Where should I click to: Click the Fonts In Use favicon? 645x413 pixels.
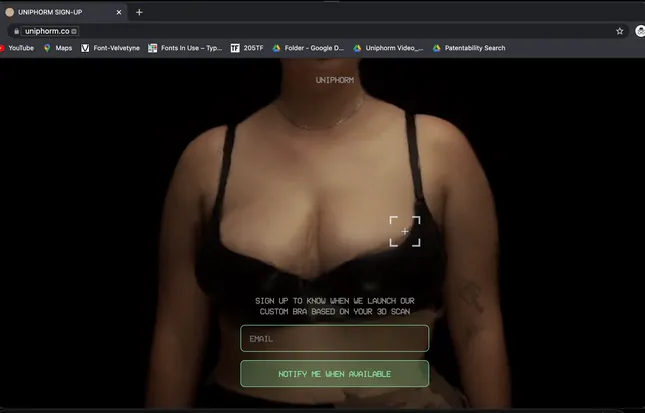[x=153, y=48]
